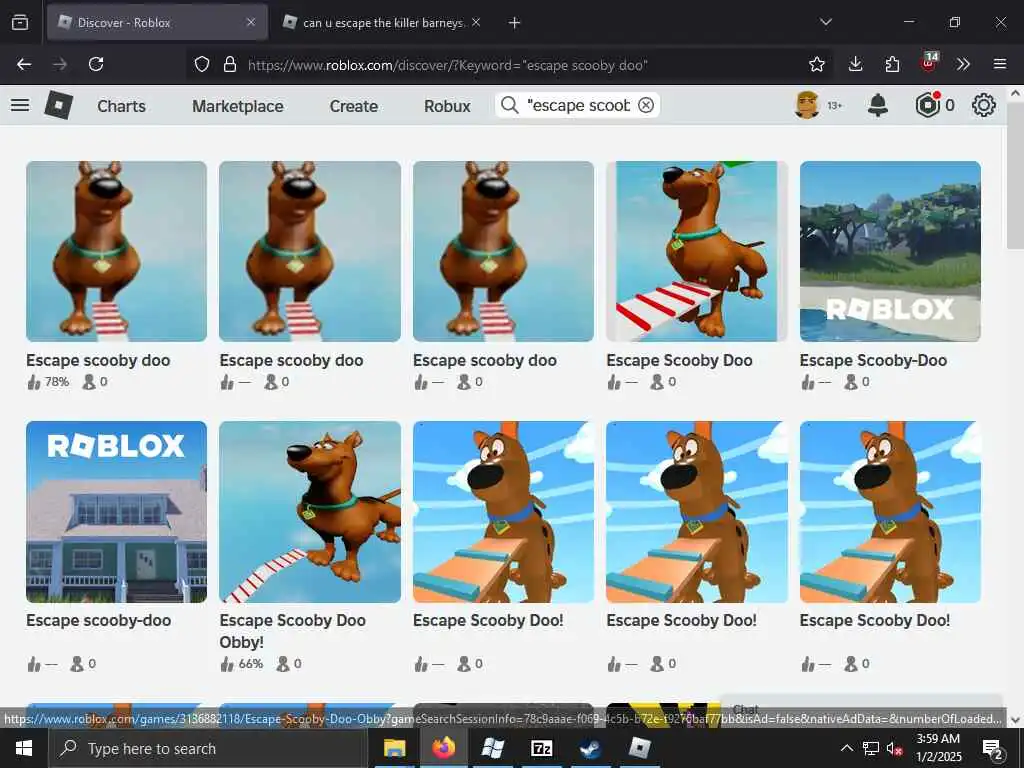Reload the page in Firefox
1024x768 pixels.
pos(96,64)
